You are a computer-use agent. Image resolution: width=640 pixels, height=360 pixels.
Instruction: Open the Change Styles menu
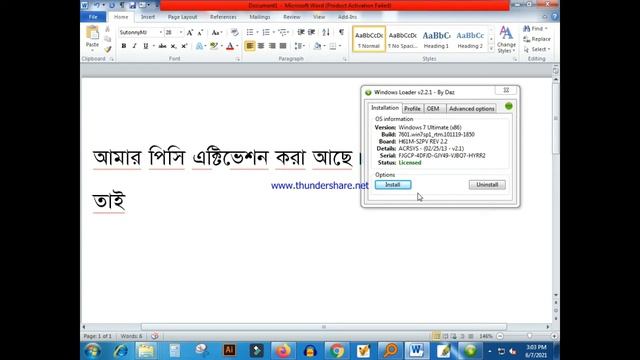click(506, 39)
